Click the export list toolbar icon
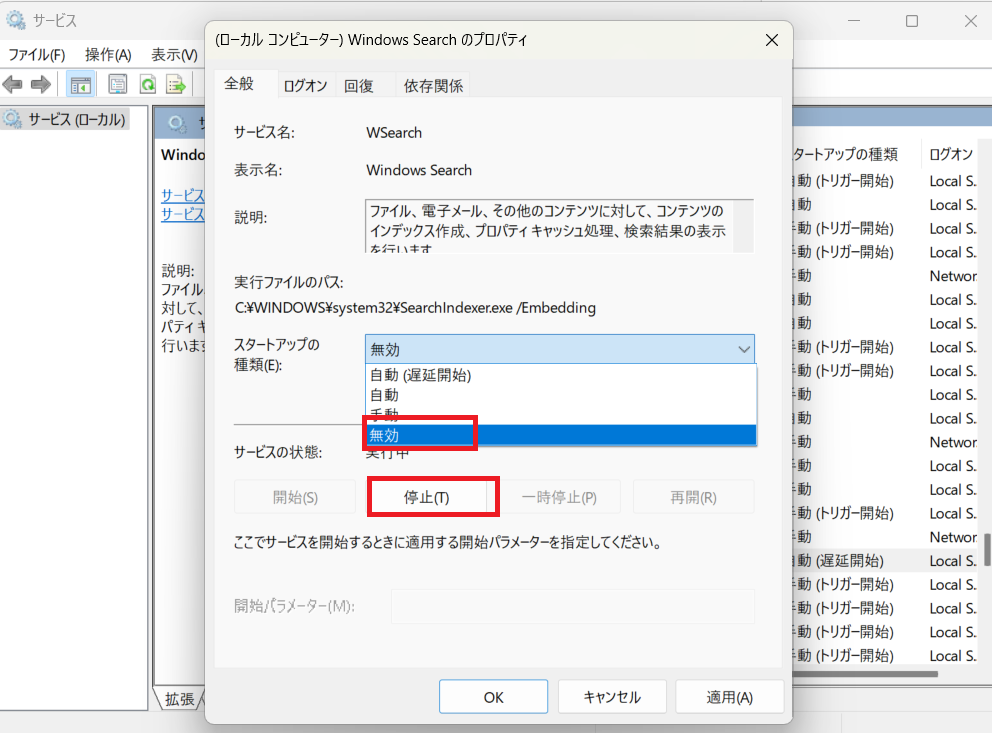 tap(175, 84)
